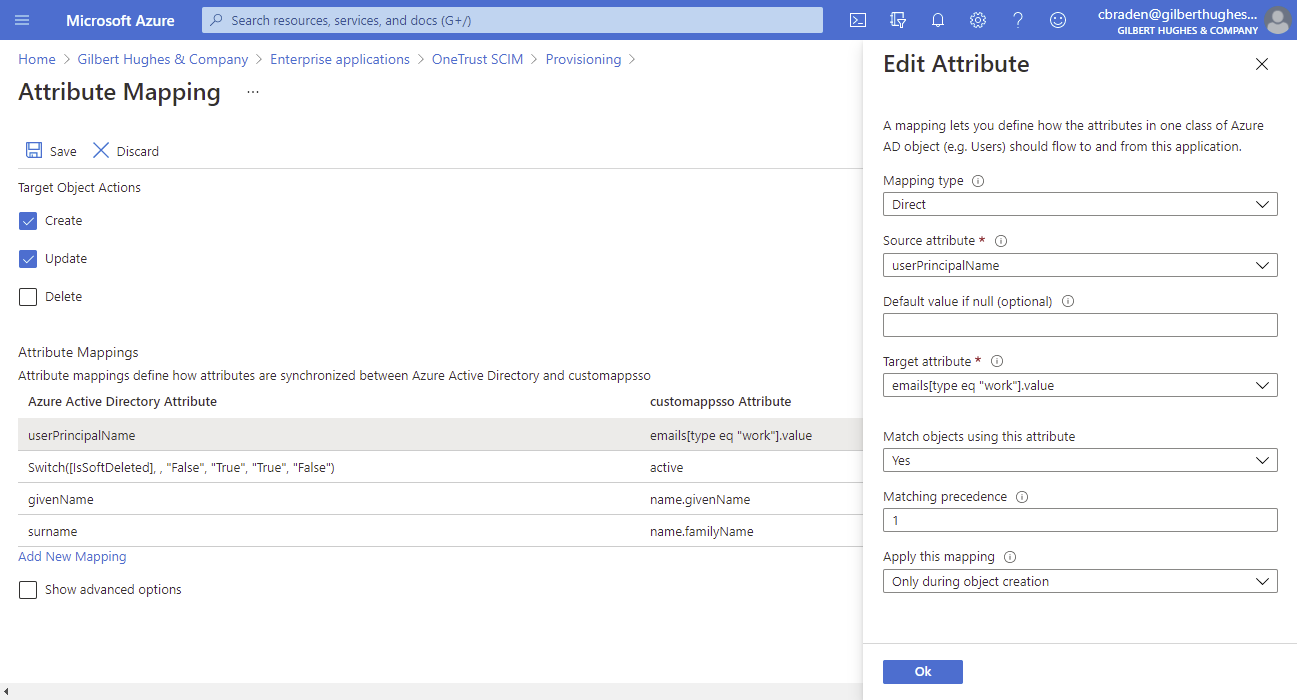Open the Help pane
Image resolution: width=1297 pixels, height=700 pixels.
point(1017,19)
